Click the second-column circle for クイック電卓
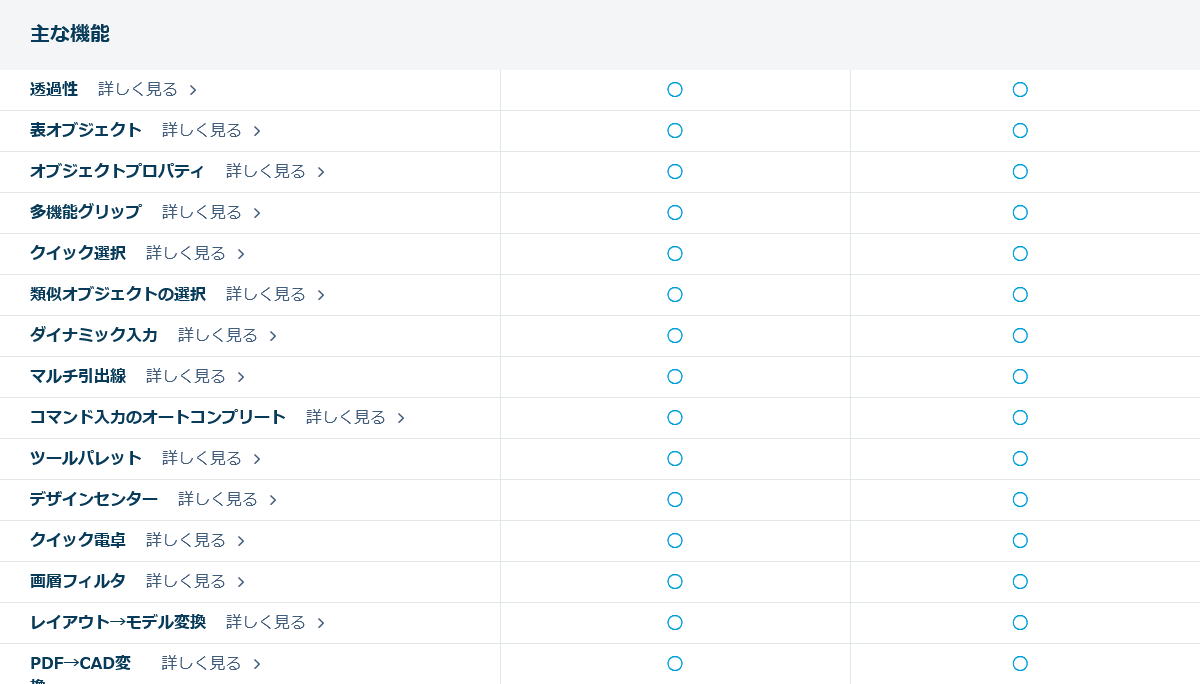Screen dimensions: 1200x684 pyautogui.click(x=1020, y=541)
